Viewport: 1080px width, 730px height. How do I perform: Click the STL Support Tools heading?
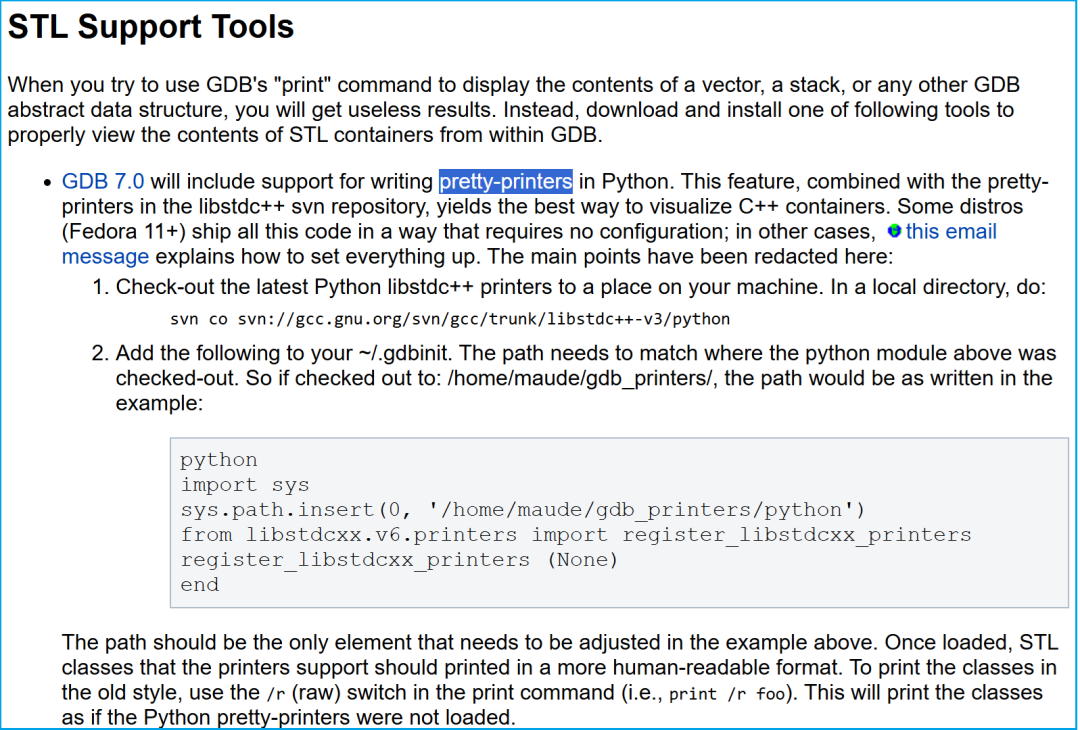151,27
